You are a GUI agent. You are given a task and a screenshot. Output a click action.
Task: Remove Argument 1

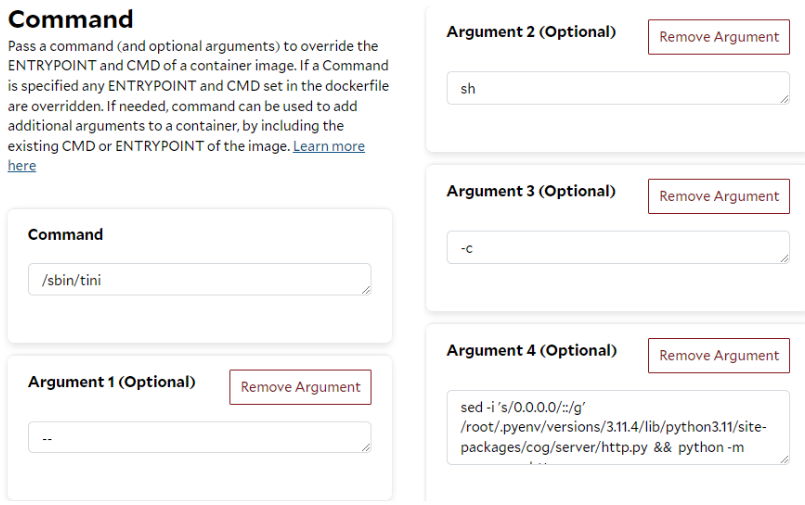point(300,387)
